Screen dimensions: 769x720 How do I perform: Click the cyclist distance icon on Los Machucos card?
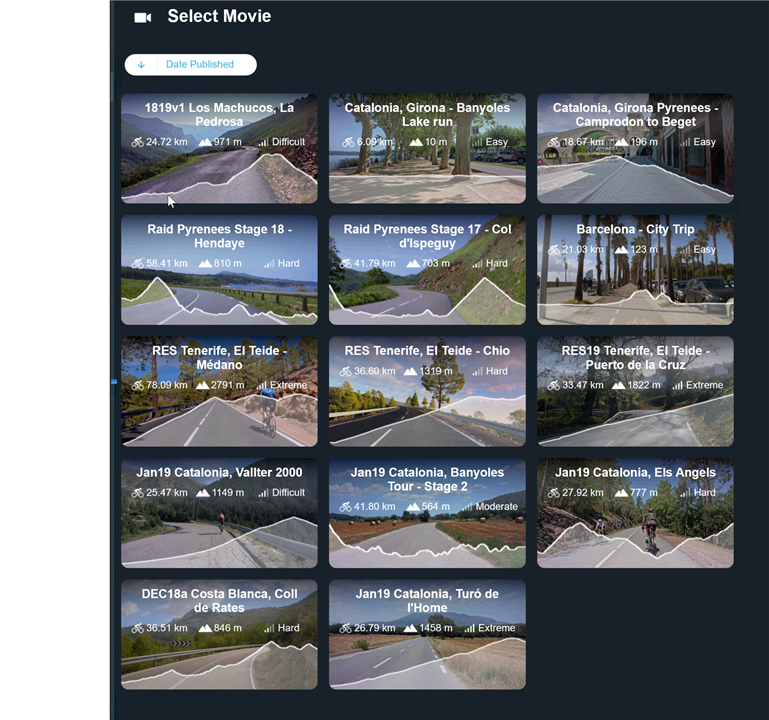(137, 142)
